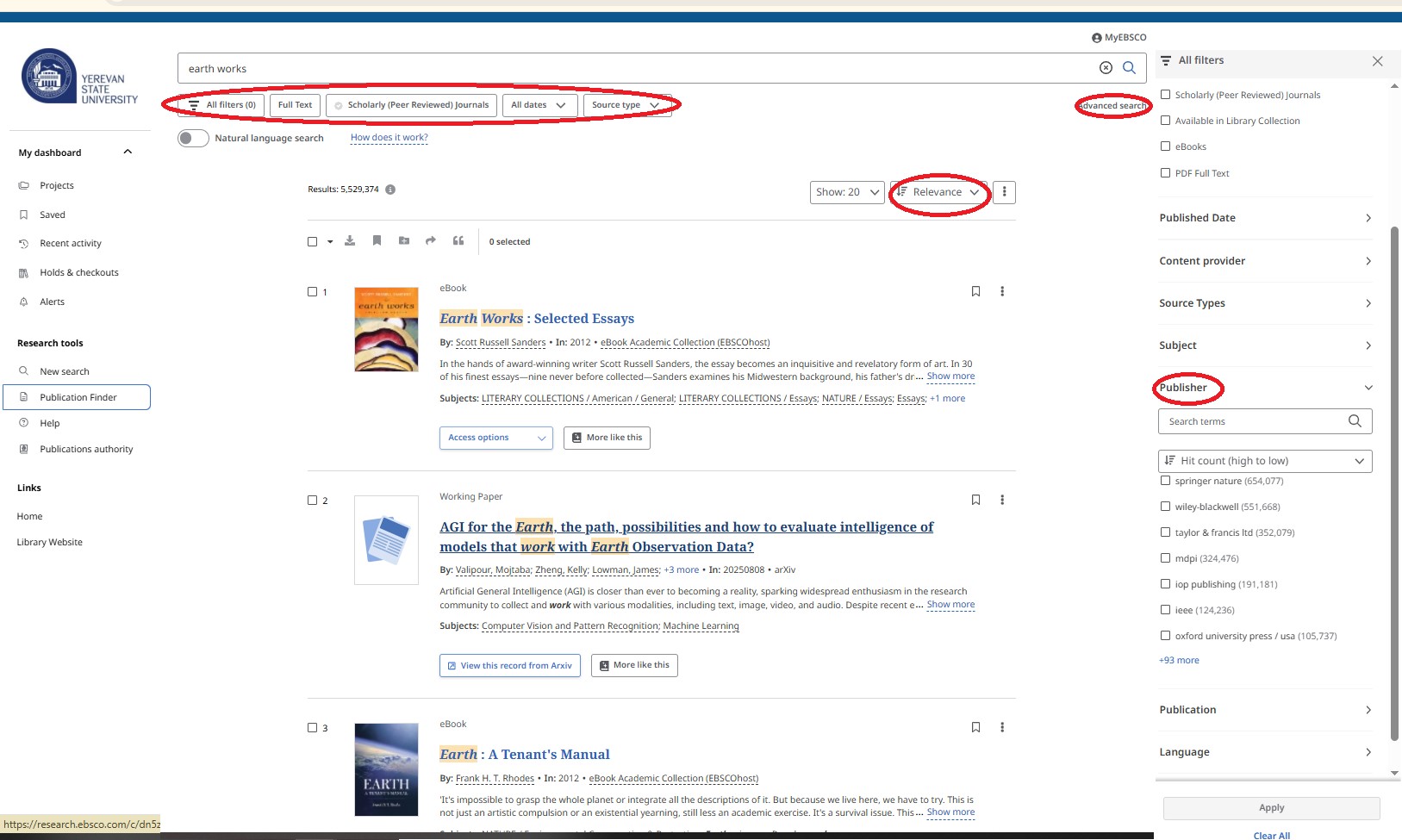Select result 1 checkbox
The height and width of the screenshot is (840, 1402).
pyautogui.click(x=313, y=292)
